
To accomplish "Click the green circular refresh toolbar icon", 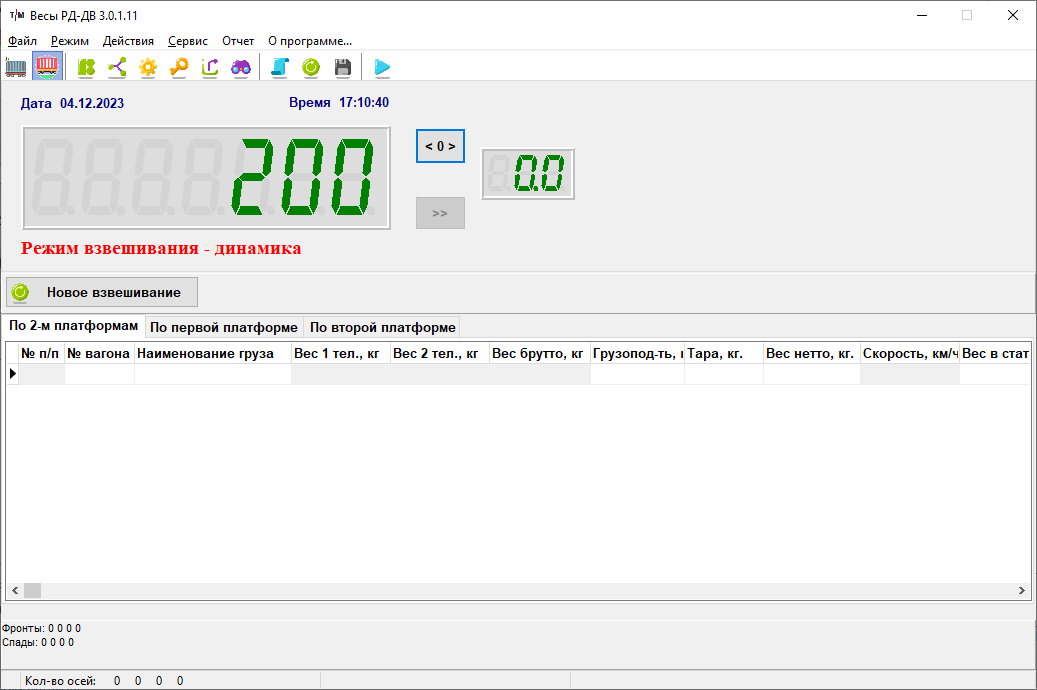I will point(311,67).
